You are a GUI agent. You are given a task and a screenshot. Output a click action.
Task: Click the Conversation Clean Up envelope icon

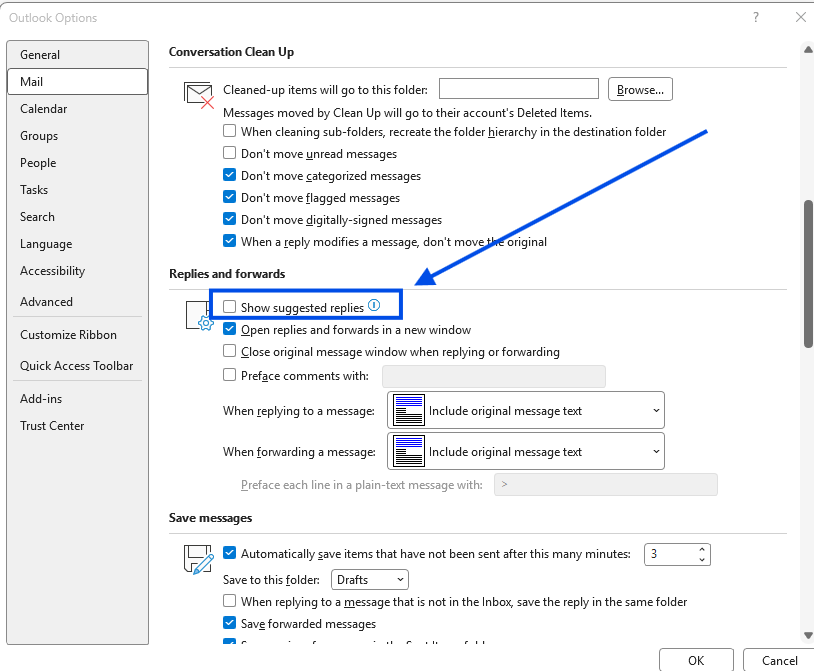pos(199,95)
